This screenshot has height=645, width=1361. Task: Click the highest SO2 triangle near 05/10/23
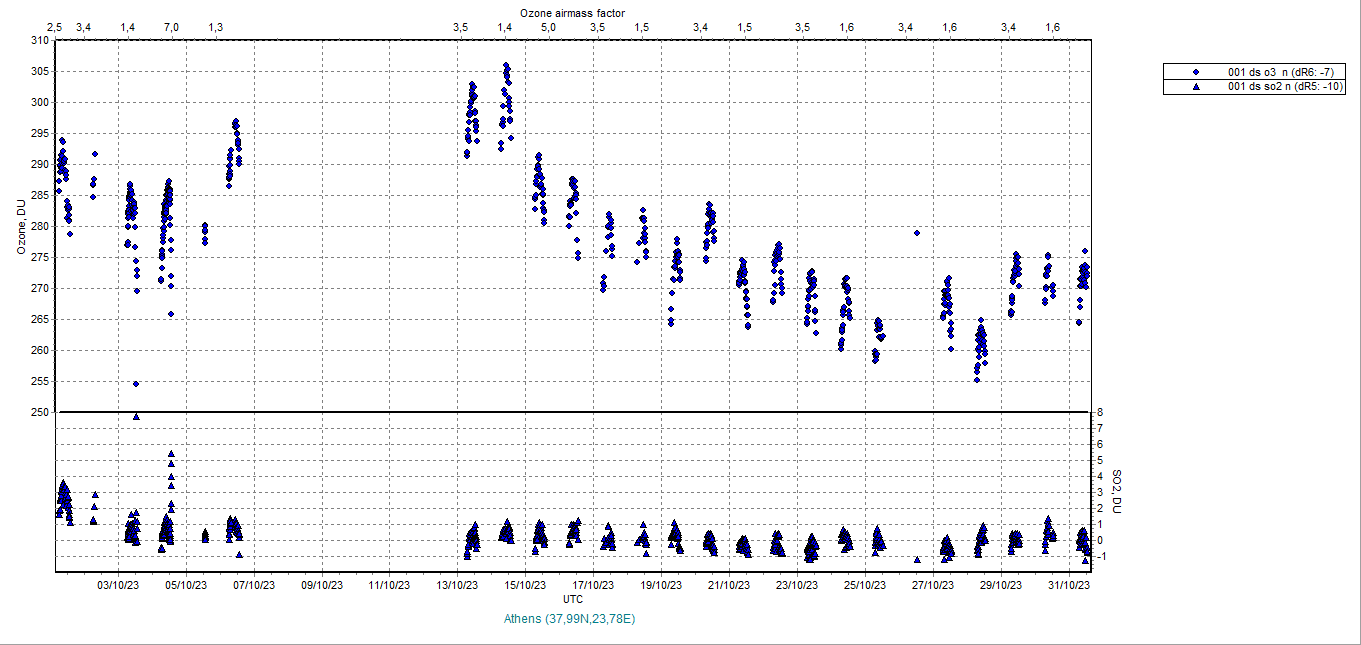(x=171, y=454)
